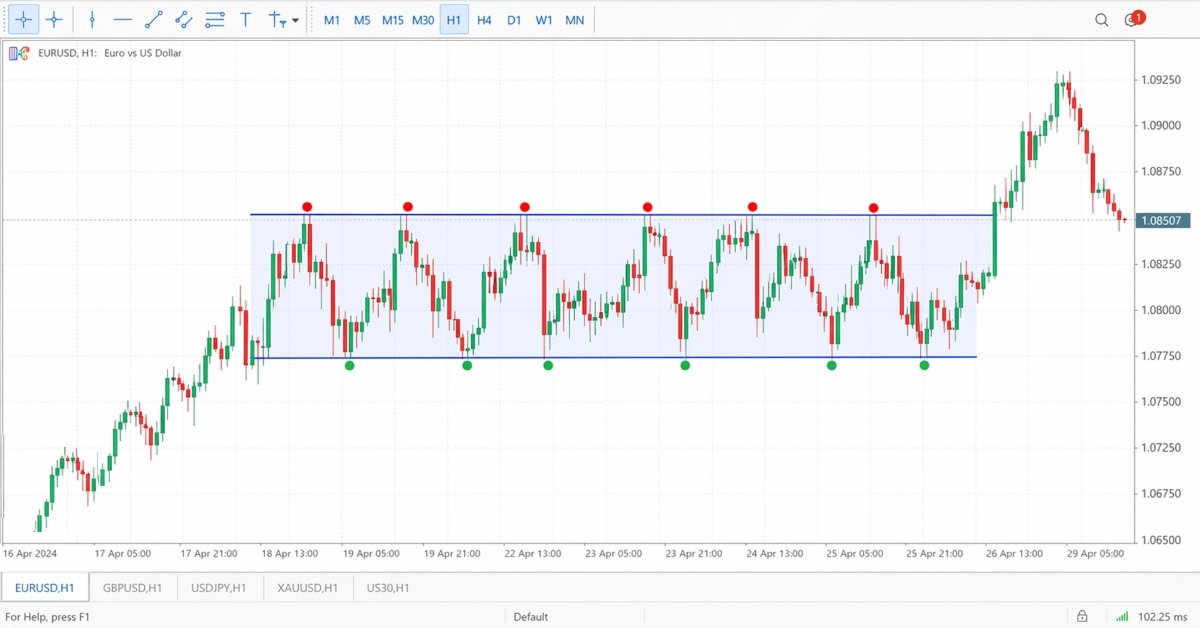1200x628 pixels.
Task: Click the lock icon in status bar
Action: 1082,616
